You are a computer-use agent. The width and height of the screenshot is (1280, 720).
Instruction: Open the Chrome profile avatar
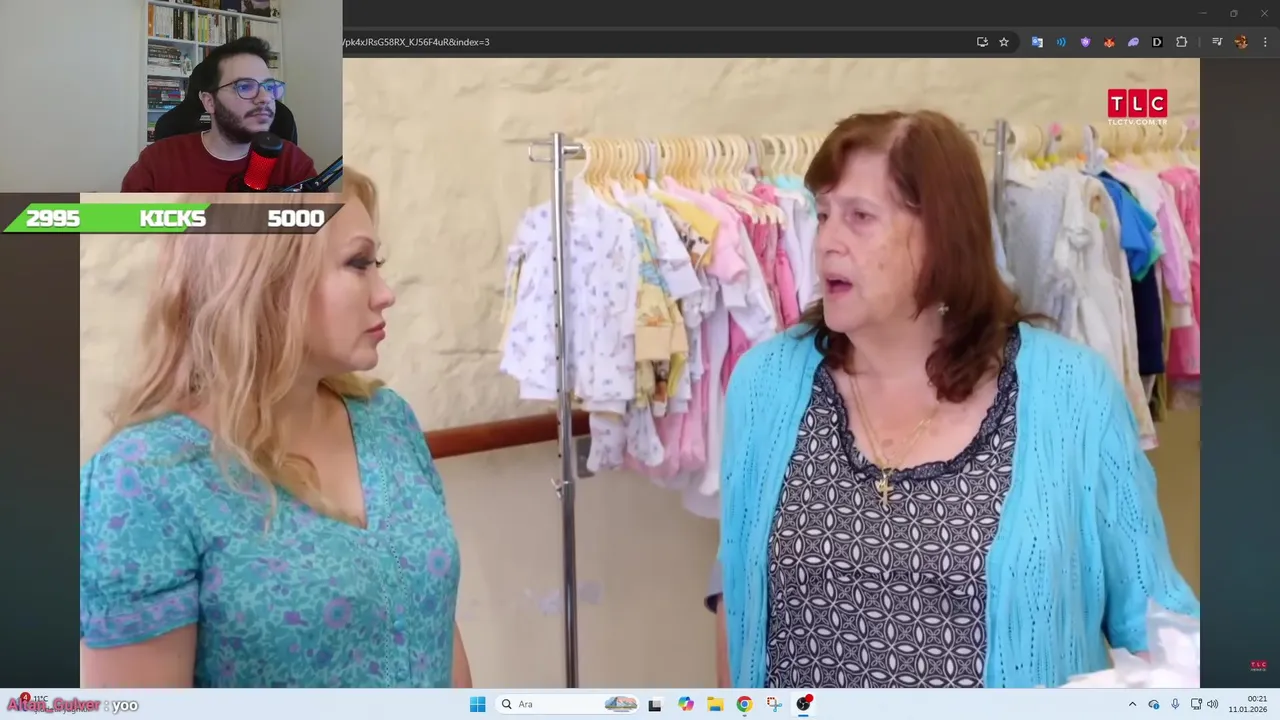(x=1241, y=42)
